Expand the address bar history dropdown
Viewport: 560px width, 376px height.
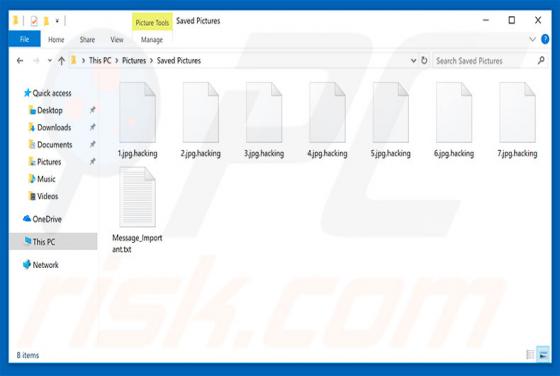point(413,60)
